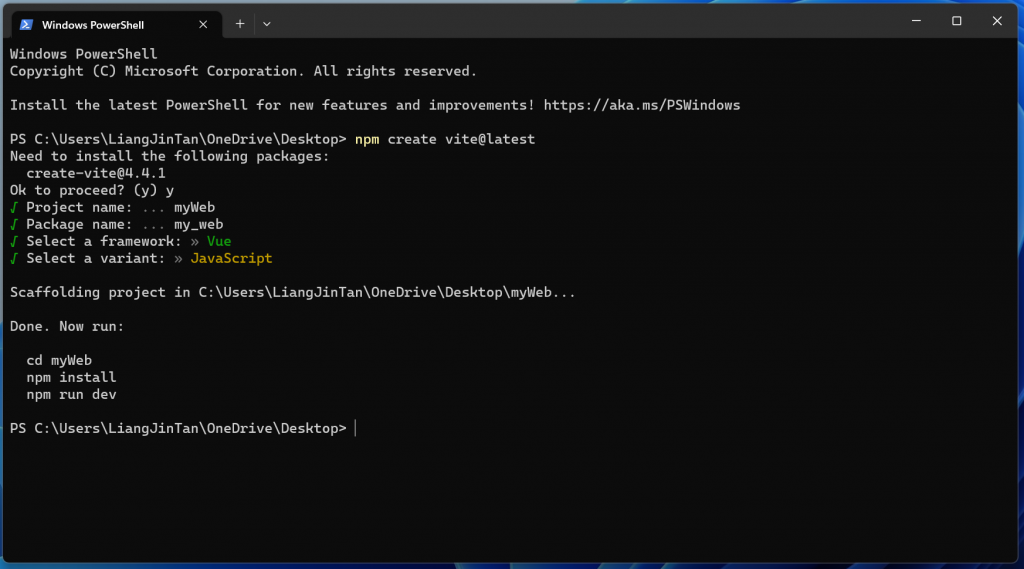The image size is (1024, 569).
Task: Click the green 'Vue' framework text
Action: point(219,241)
